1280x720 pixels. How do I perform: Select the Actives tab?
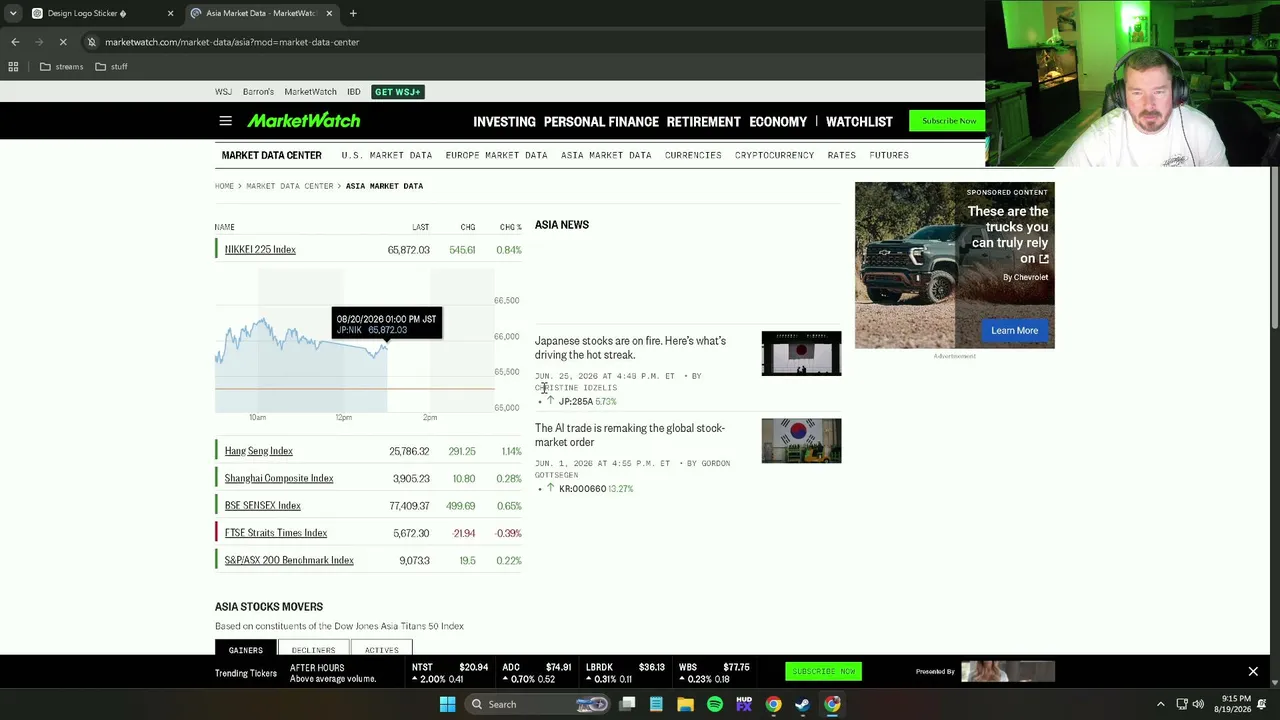click(x=381, y=649)
